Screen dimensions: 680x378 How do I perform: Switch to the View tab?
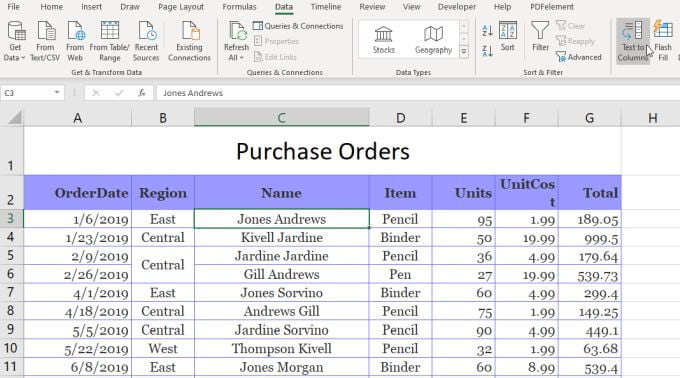click(411, 7)
